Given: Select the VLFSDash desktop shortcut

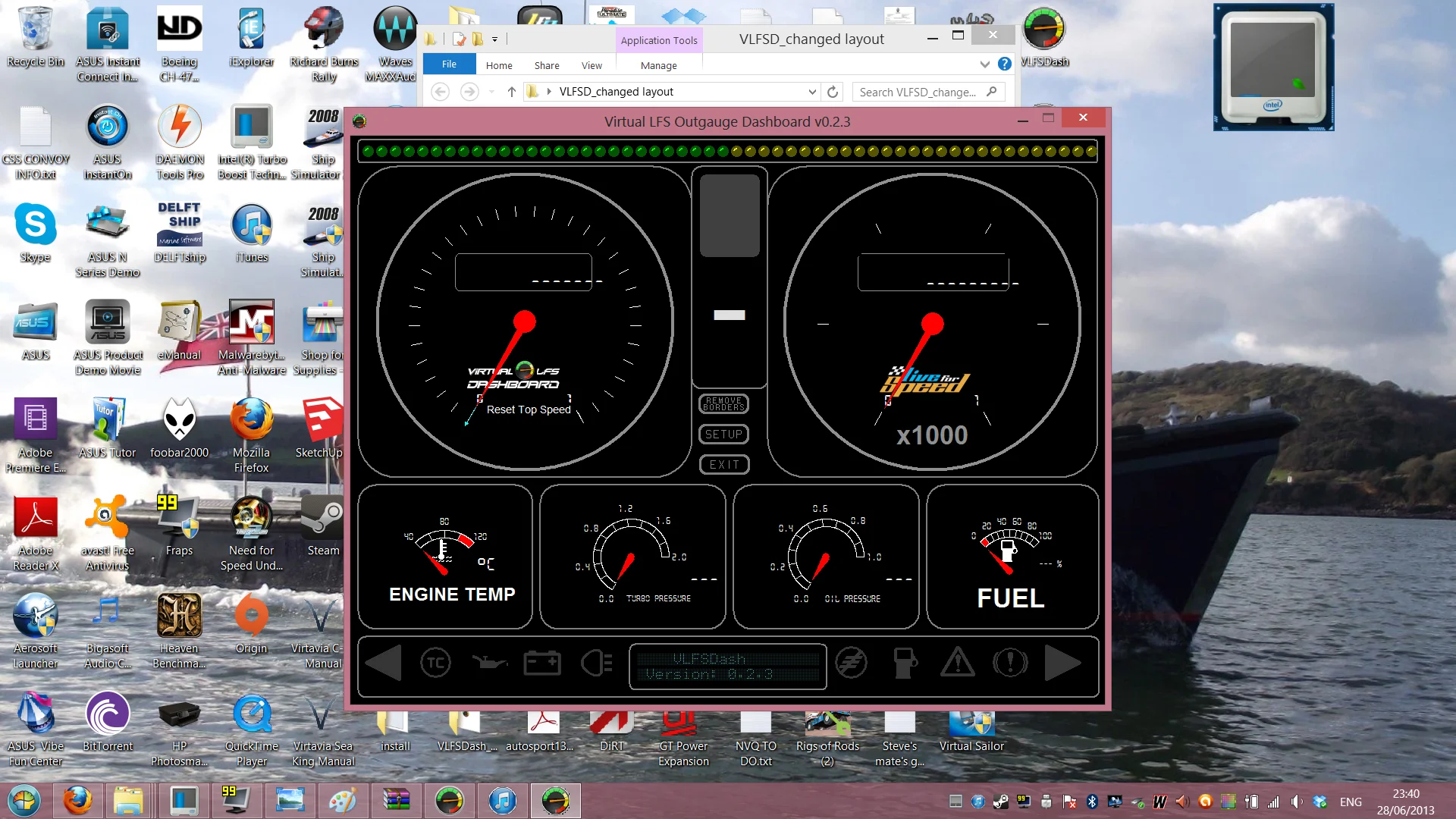Looking at the screenshot, I should 1044,38.
